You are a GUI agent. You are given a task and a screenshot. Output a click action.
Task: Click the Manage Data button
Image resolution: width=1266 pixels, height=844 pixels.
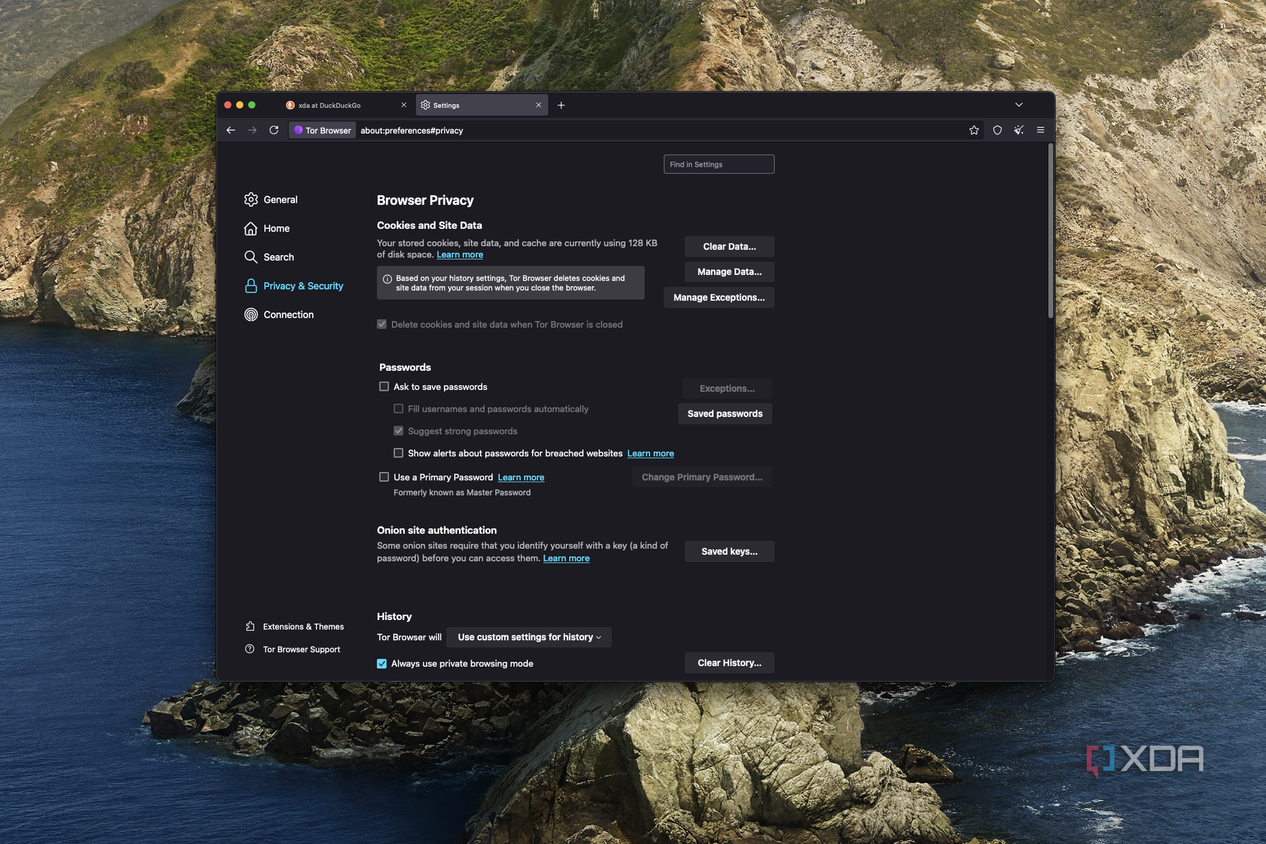tap(729, 272)
